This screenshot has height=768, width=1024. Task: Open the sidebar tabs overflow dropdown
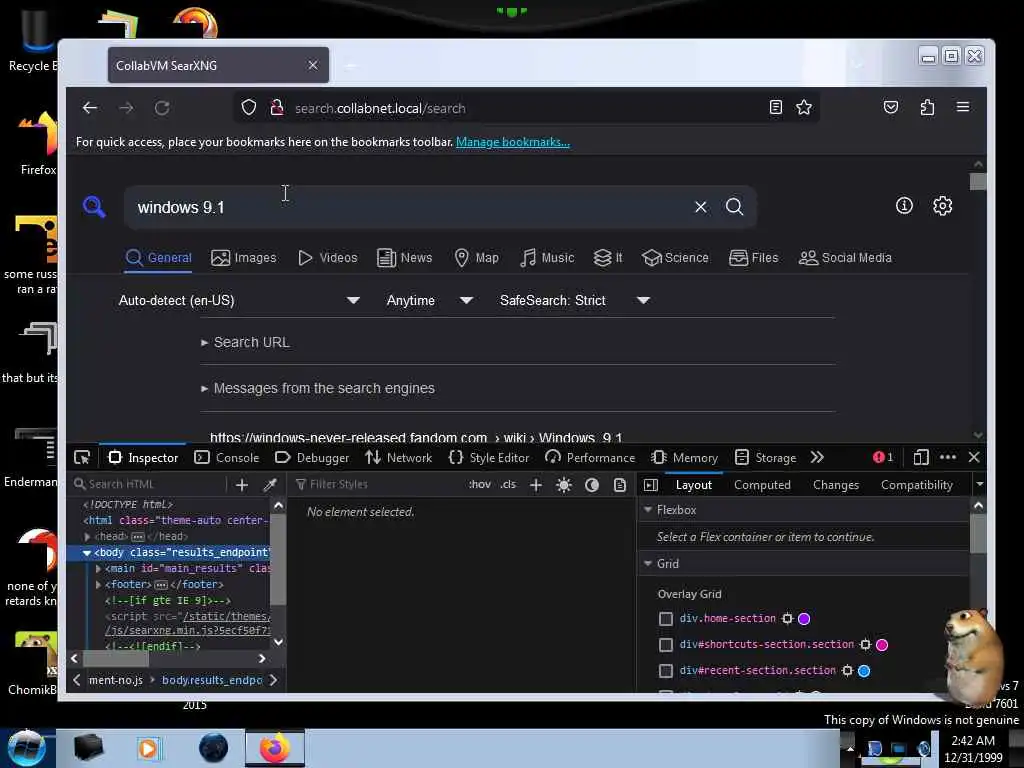979,485
